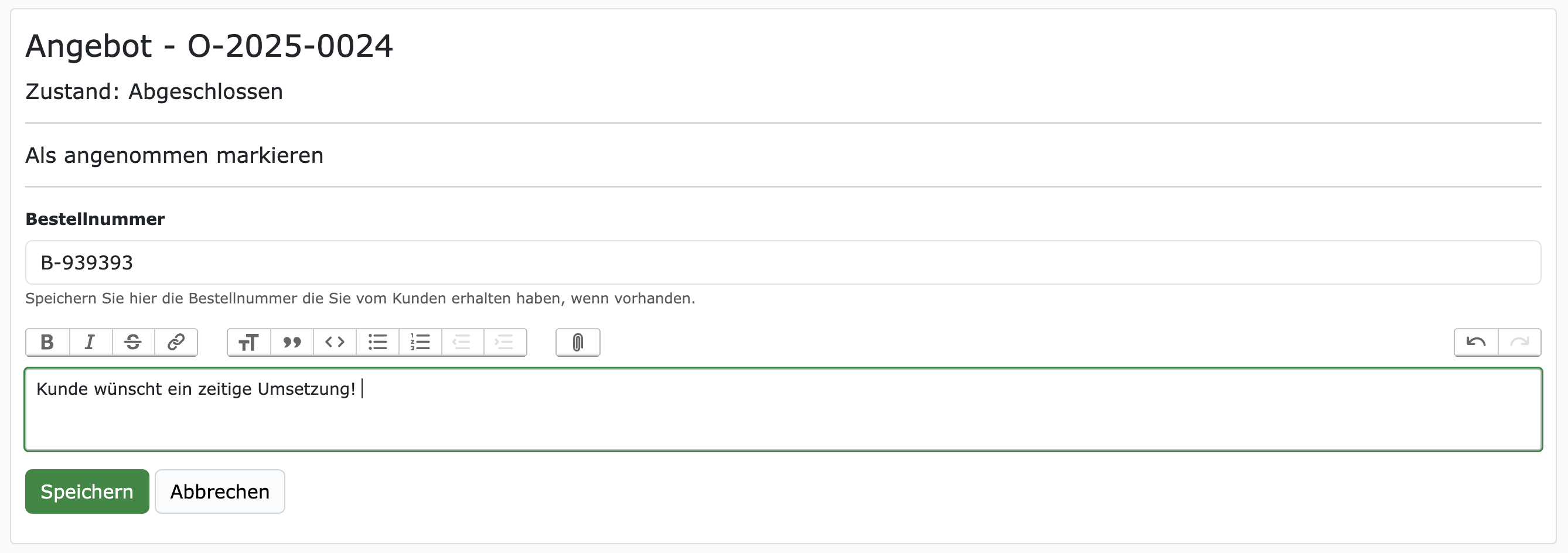Start a numbered list
Viewport: 1568px width, 553px height.
pyautogui.click(x=420, y=342)
